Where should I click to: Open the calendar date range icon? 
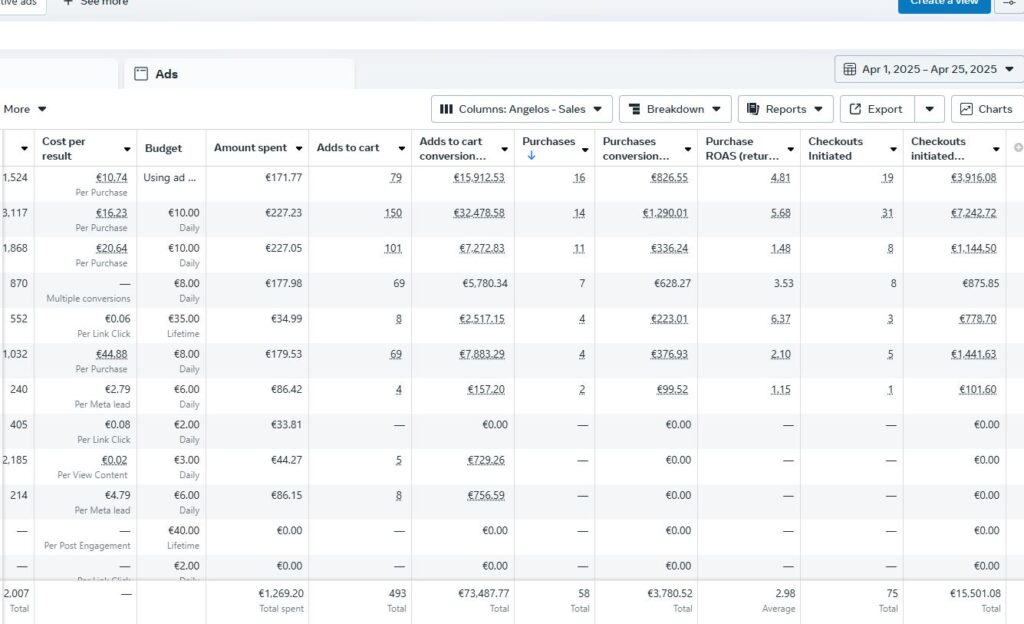[849, 69]
